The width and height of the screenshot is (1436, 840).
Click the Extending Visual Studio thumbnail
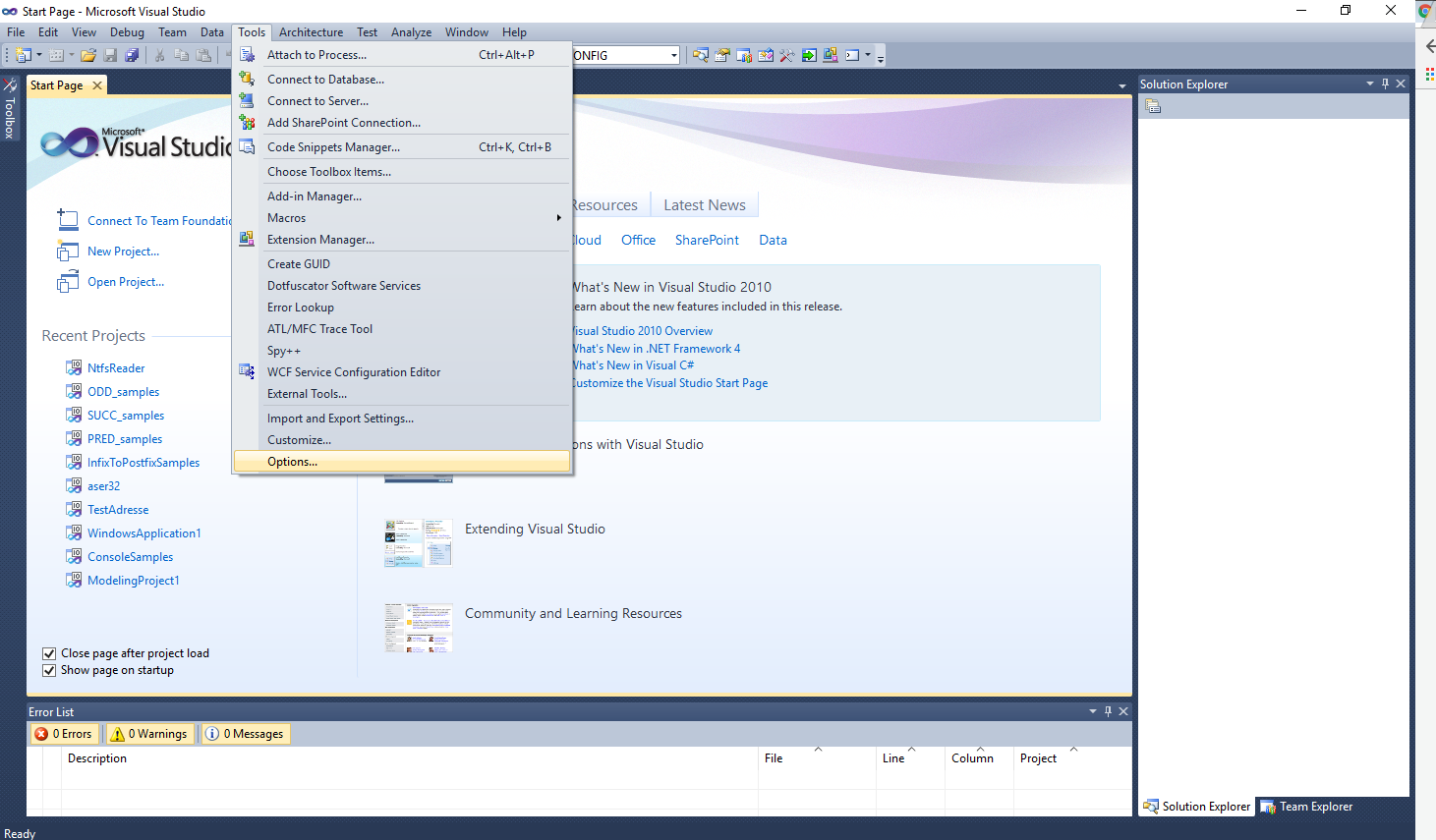click(418, 542)
